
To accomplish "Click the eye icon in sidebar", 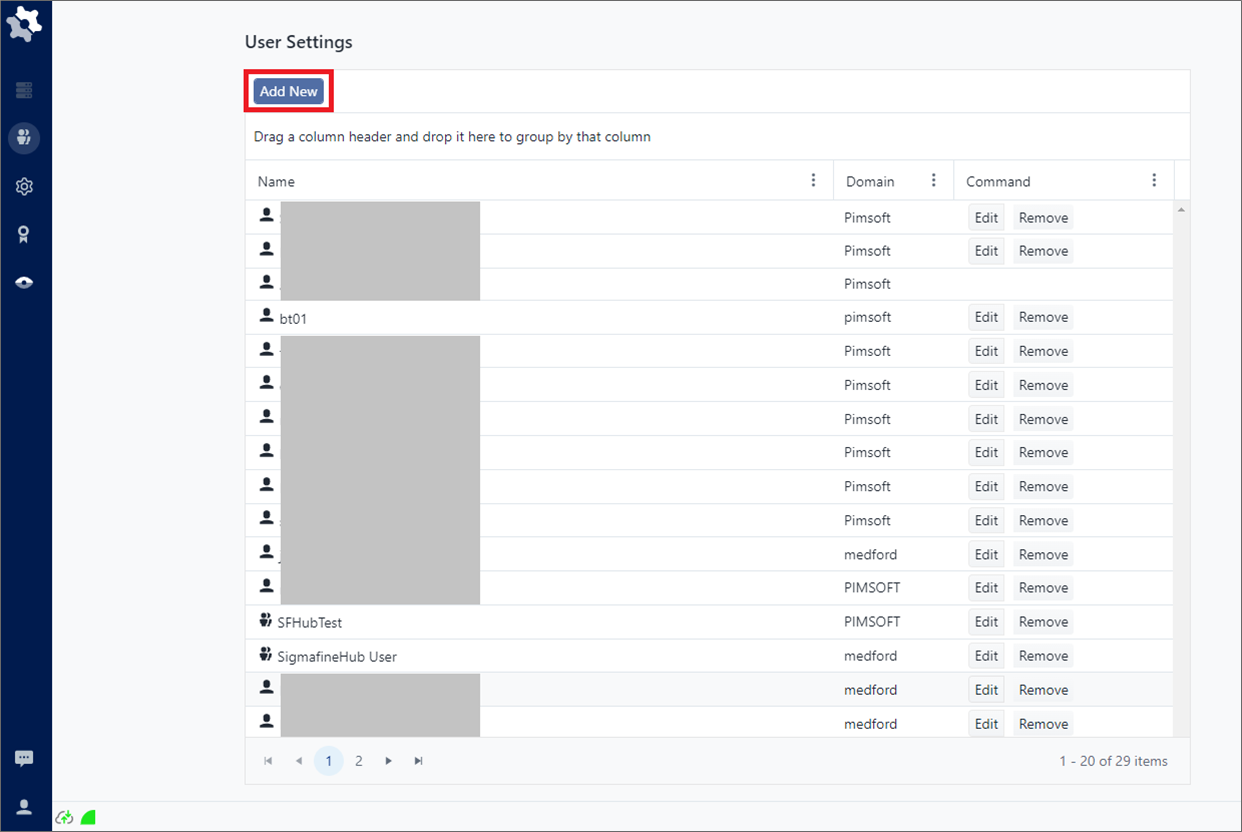I will [25, 283].
